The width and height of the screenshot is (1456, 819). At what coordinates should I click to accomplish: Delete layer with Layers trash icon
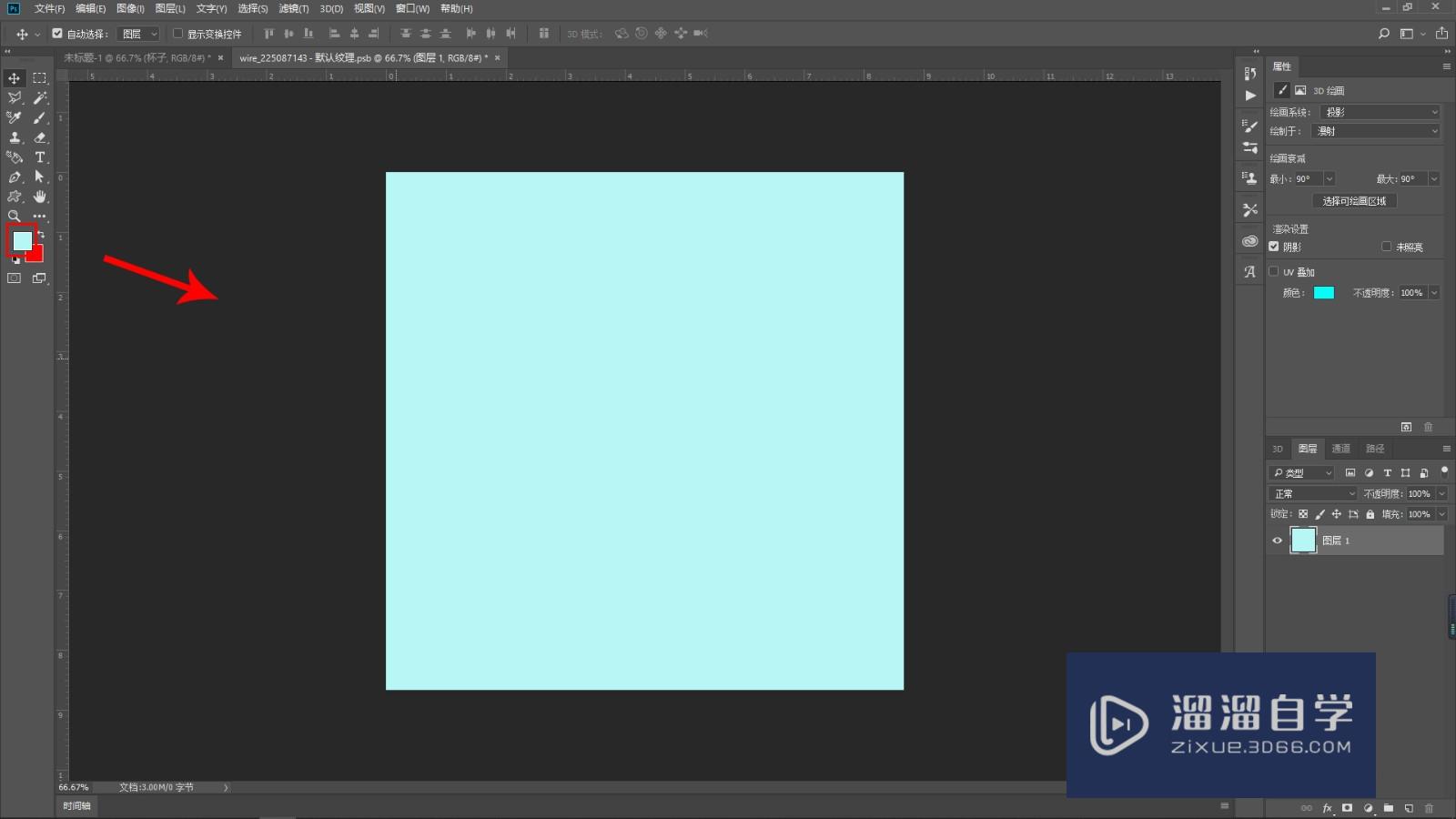(x=1429, y=808)
